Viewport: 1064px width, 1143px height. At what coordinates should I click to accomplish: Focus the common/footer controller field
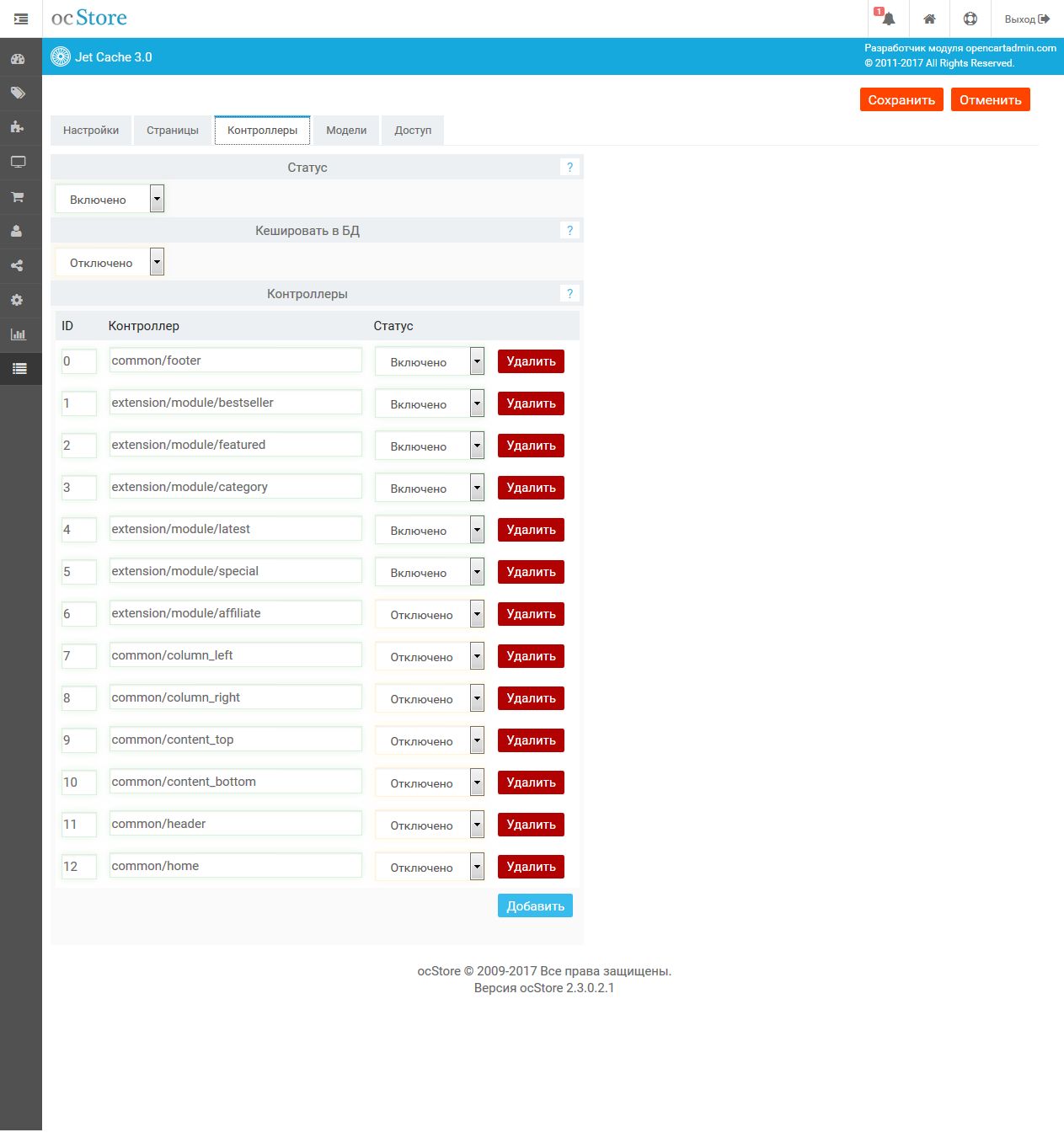[235, 361]
